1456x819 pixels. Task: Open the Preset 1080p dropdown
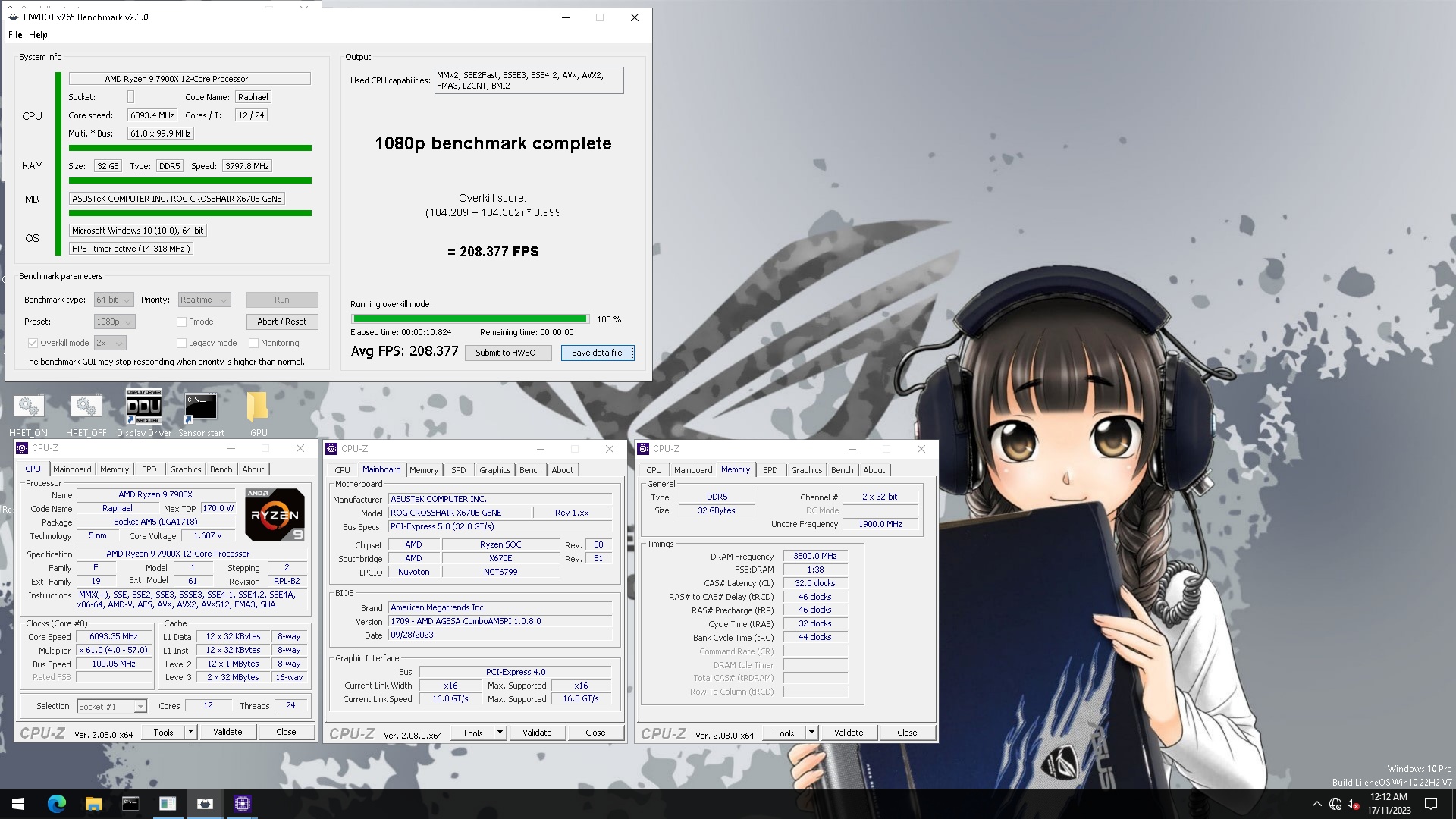(x=115, y=322)
